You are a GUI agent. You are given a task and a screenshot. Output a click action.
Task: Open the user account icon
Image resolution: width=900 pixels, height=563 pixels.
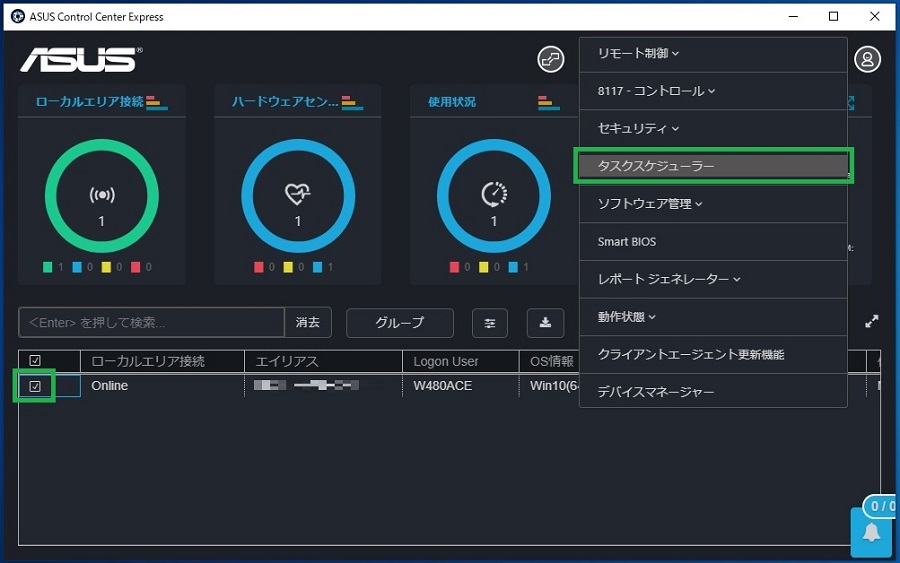867,59
